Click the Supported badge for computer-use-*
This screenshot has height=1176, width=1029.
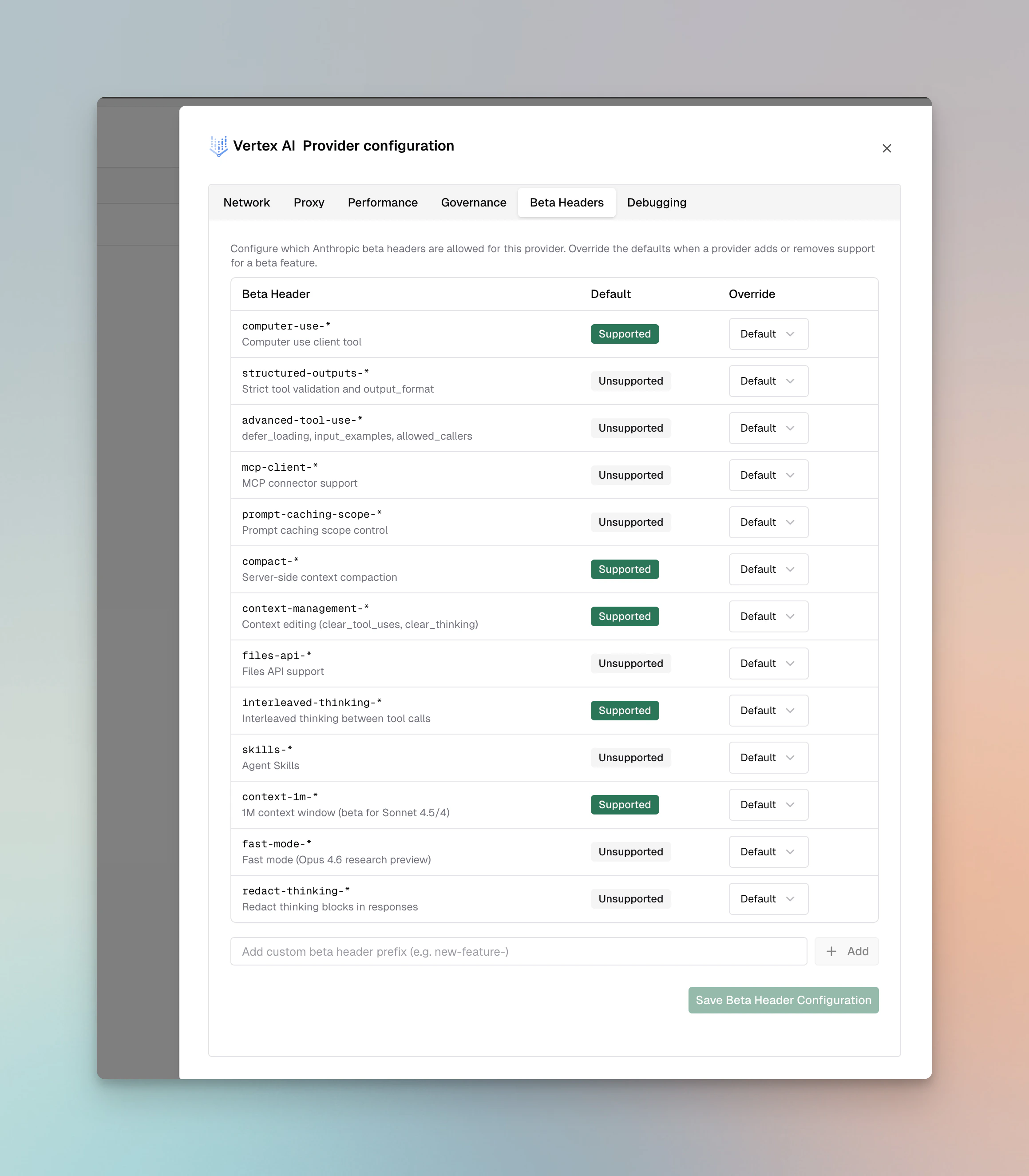tap(624, 334)
